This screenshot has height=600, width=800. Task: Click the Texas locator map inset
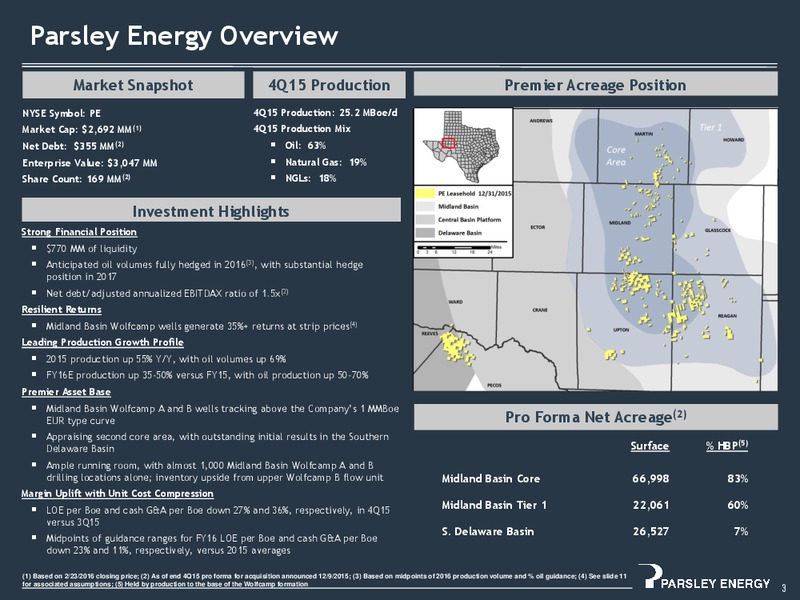pos(462,146)
